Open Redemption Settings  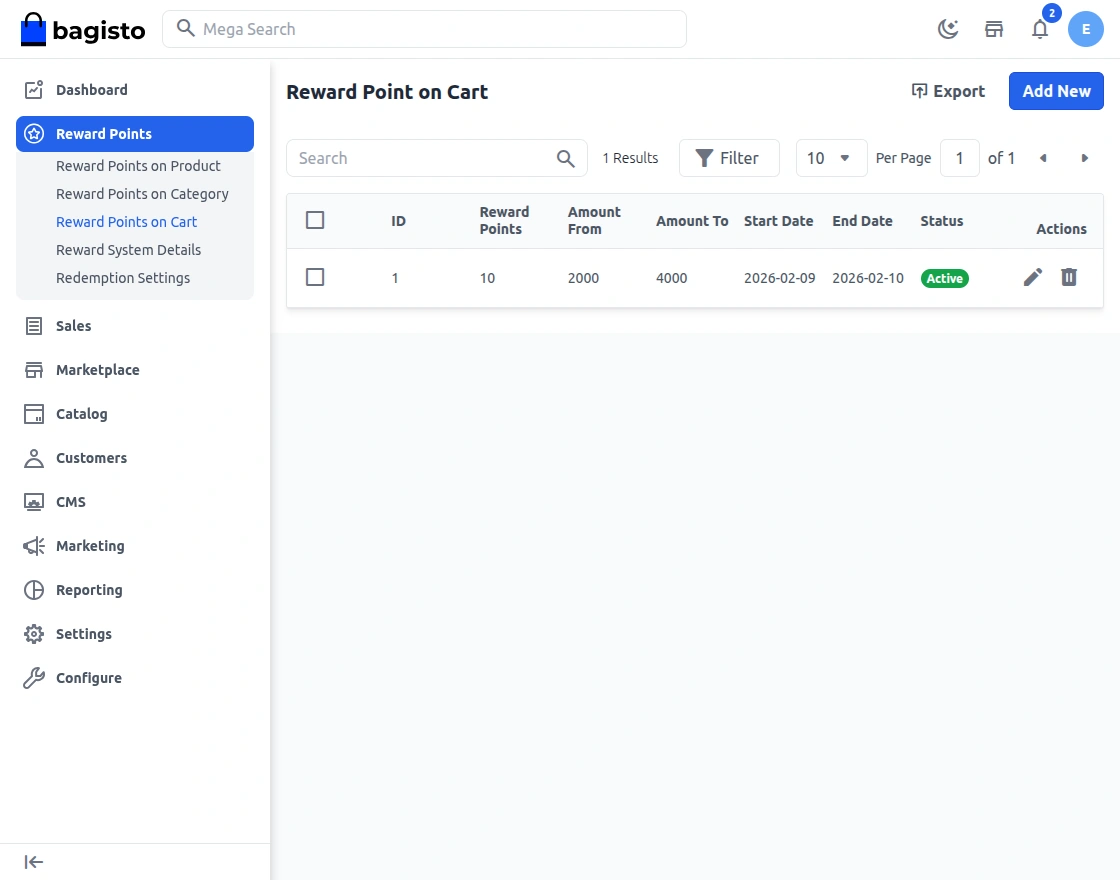[123, 278]
